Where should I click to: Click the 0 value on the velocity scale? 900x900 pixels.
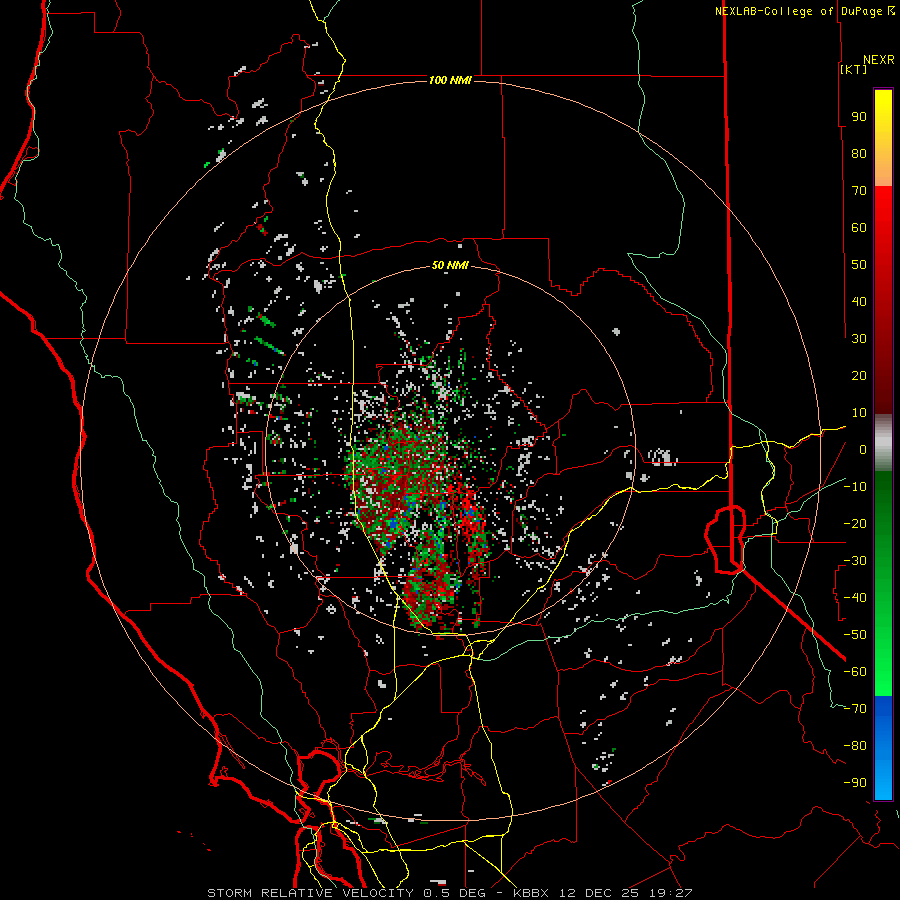pos(863,449)
